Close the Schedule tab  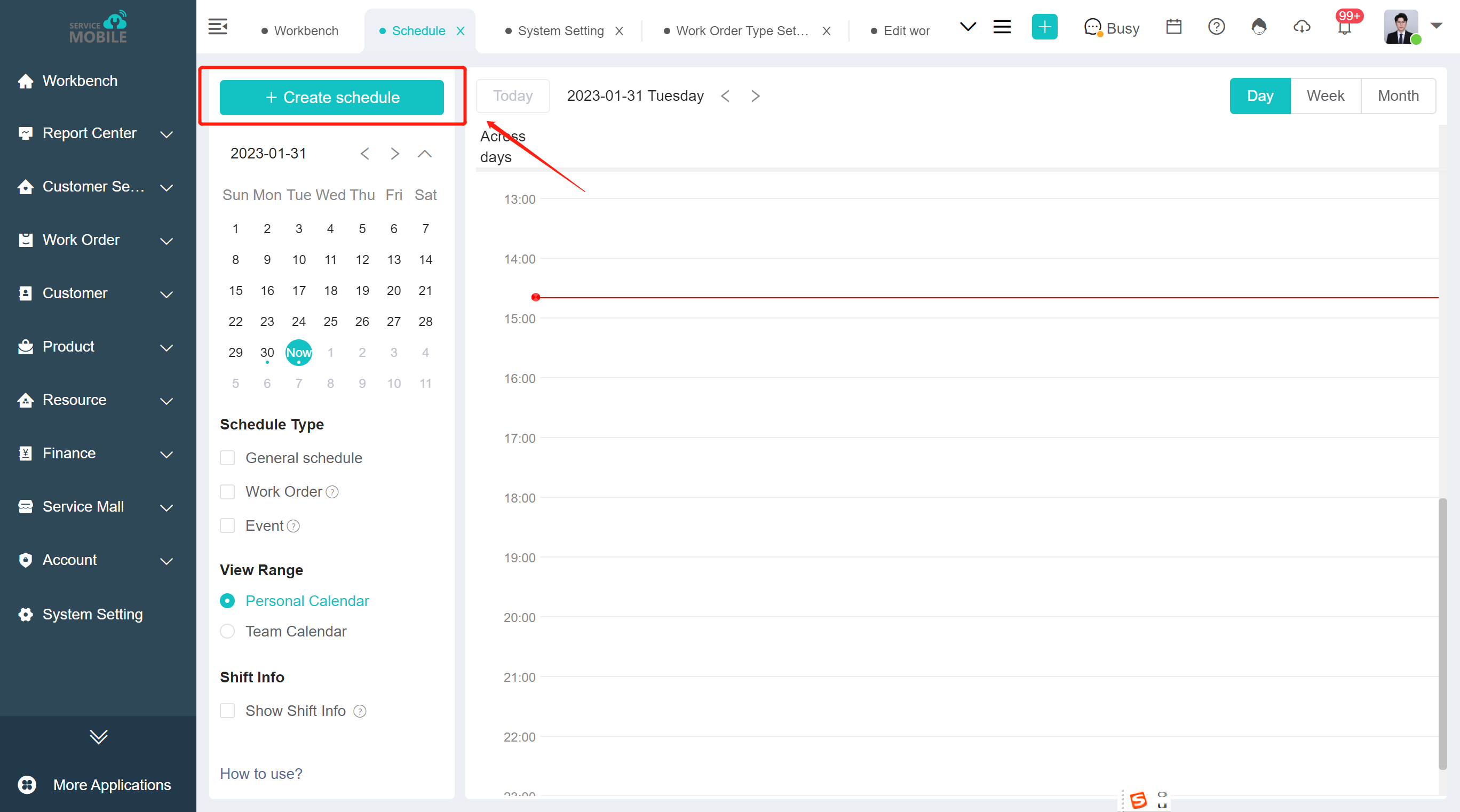point(461,31)
